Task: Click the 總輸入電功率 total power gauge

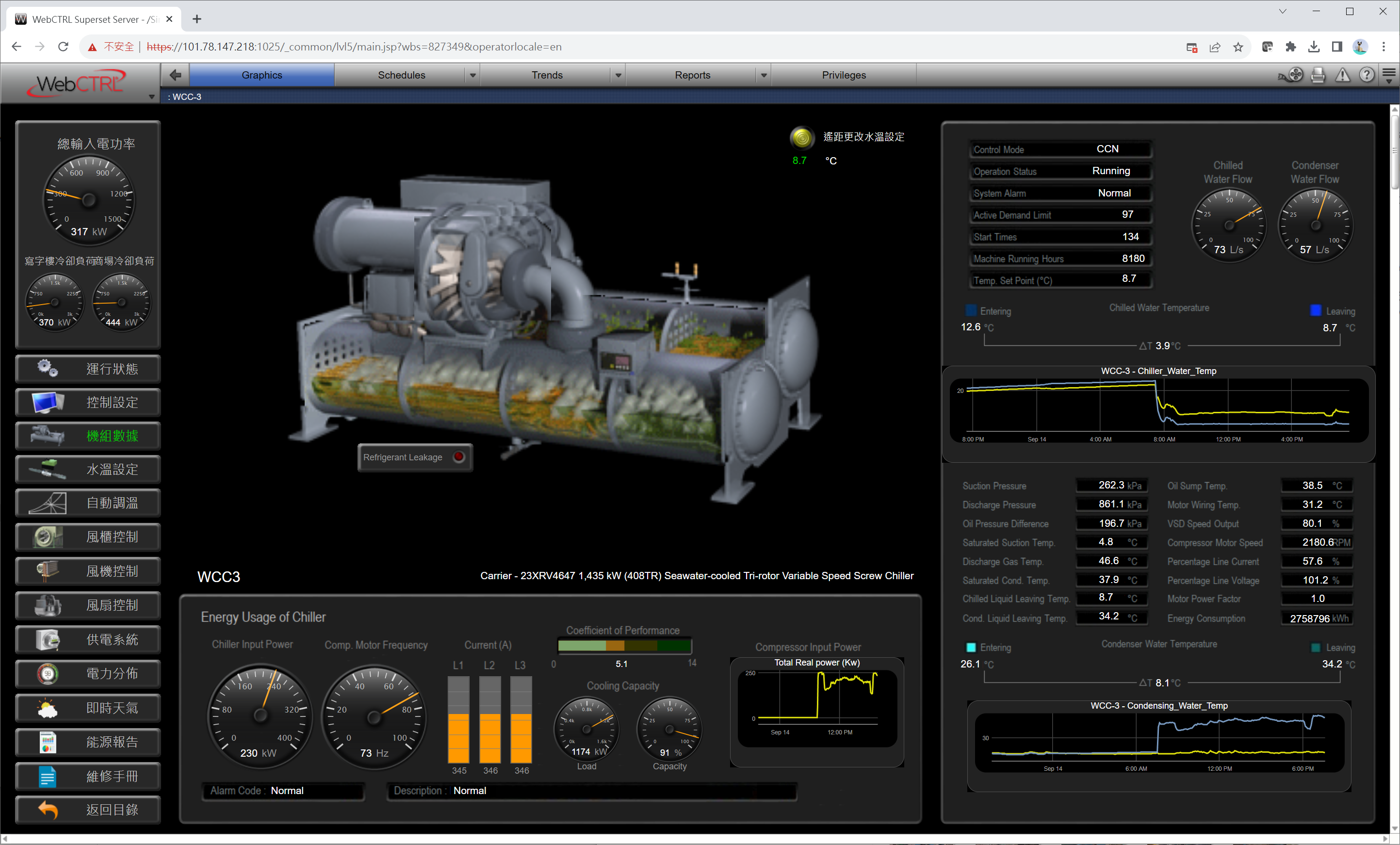Action: tap(89, 200)
